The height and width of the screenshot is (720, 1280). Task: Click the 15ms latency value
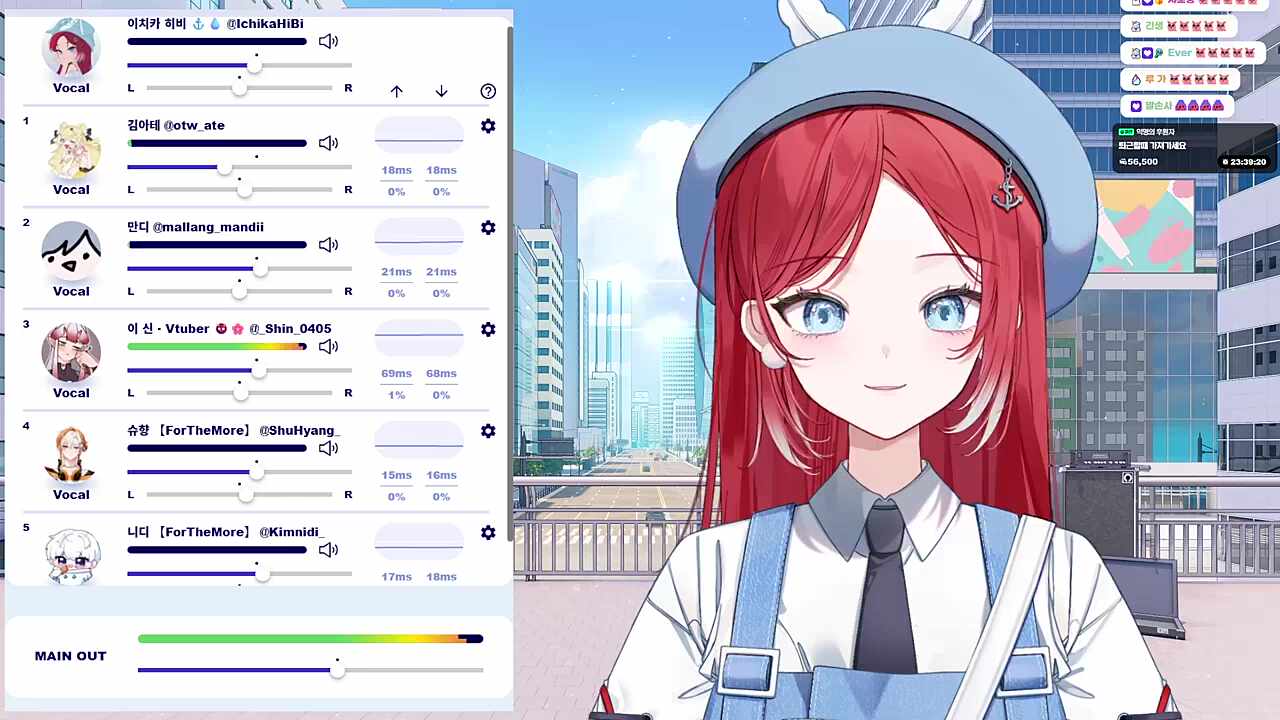(x=396, y=476)
